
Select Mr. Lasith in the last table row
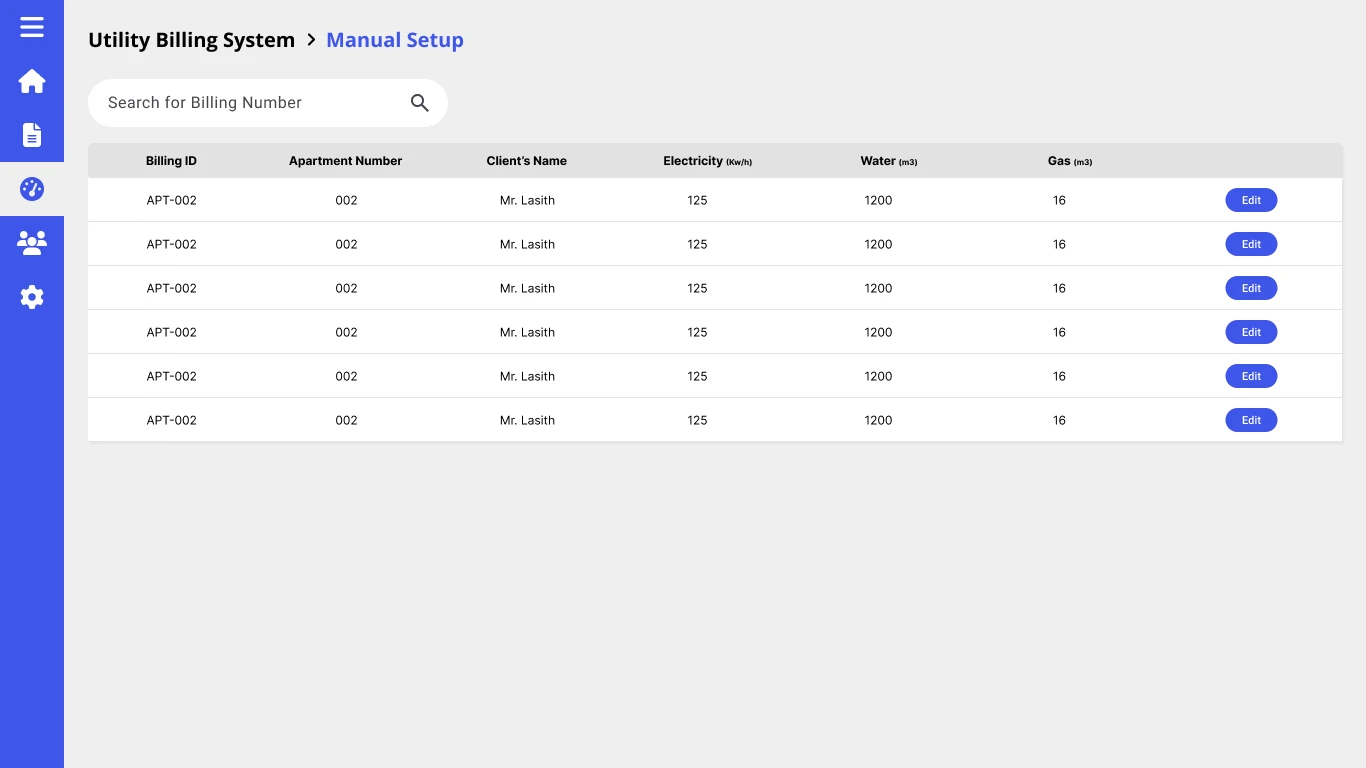click(527, 420)
